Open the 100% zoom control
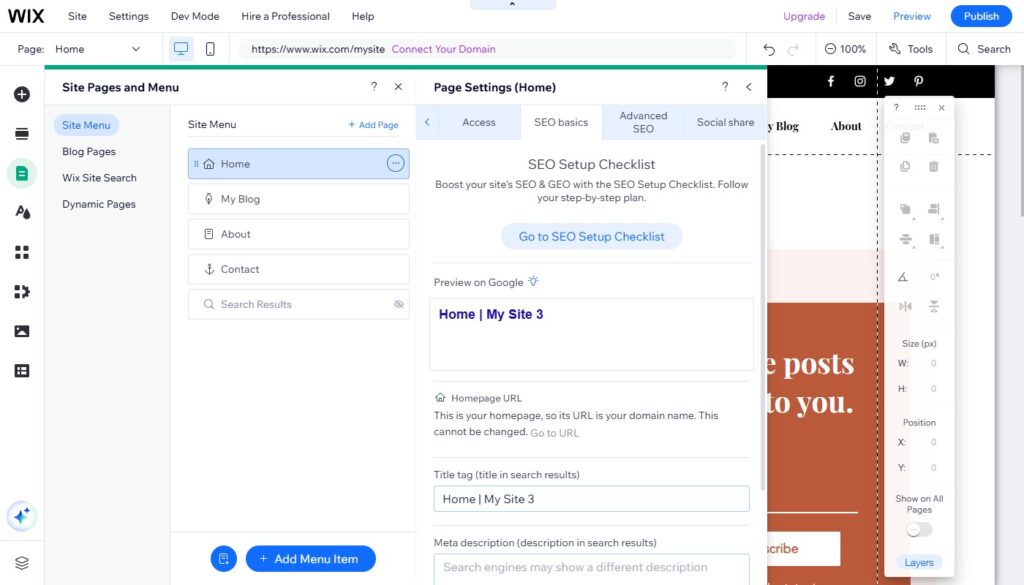 pyautogui.click(x=845, y=49)
